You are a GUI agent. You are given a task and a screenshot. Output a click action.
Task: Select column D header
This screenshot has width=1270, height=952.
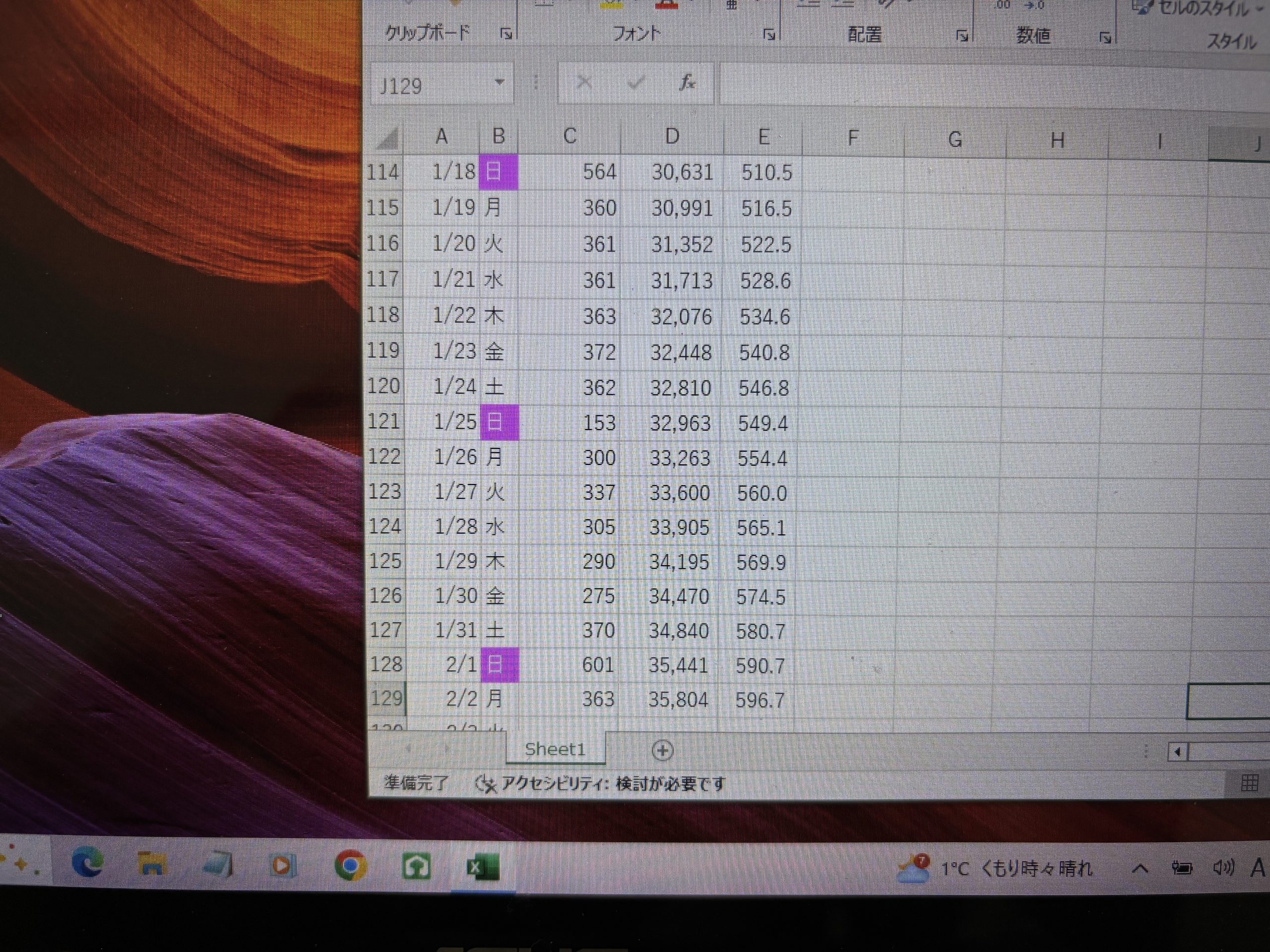coord(672,137)
